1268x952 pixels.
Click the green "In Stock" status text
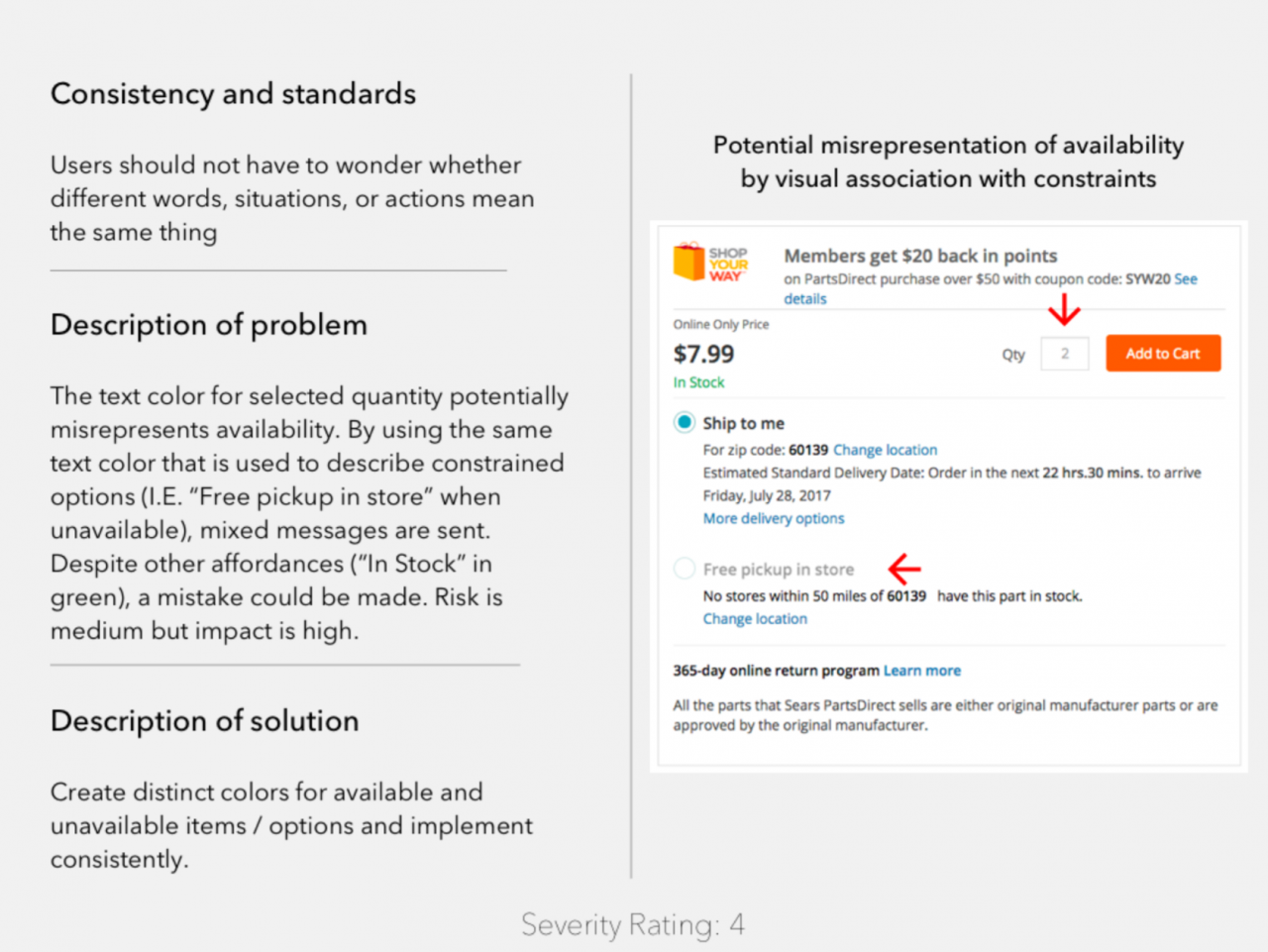699,382
